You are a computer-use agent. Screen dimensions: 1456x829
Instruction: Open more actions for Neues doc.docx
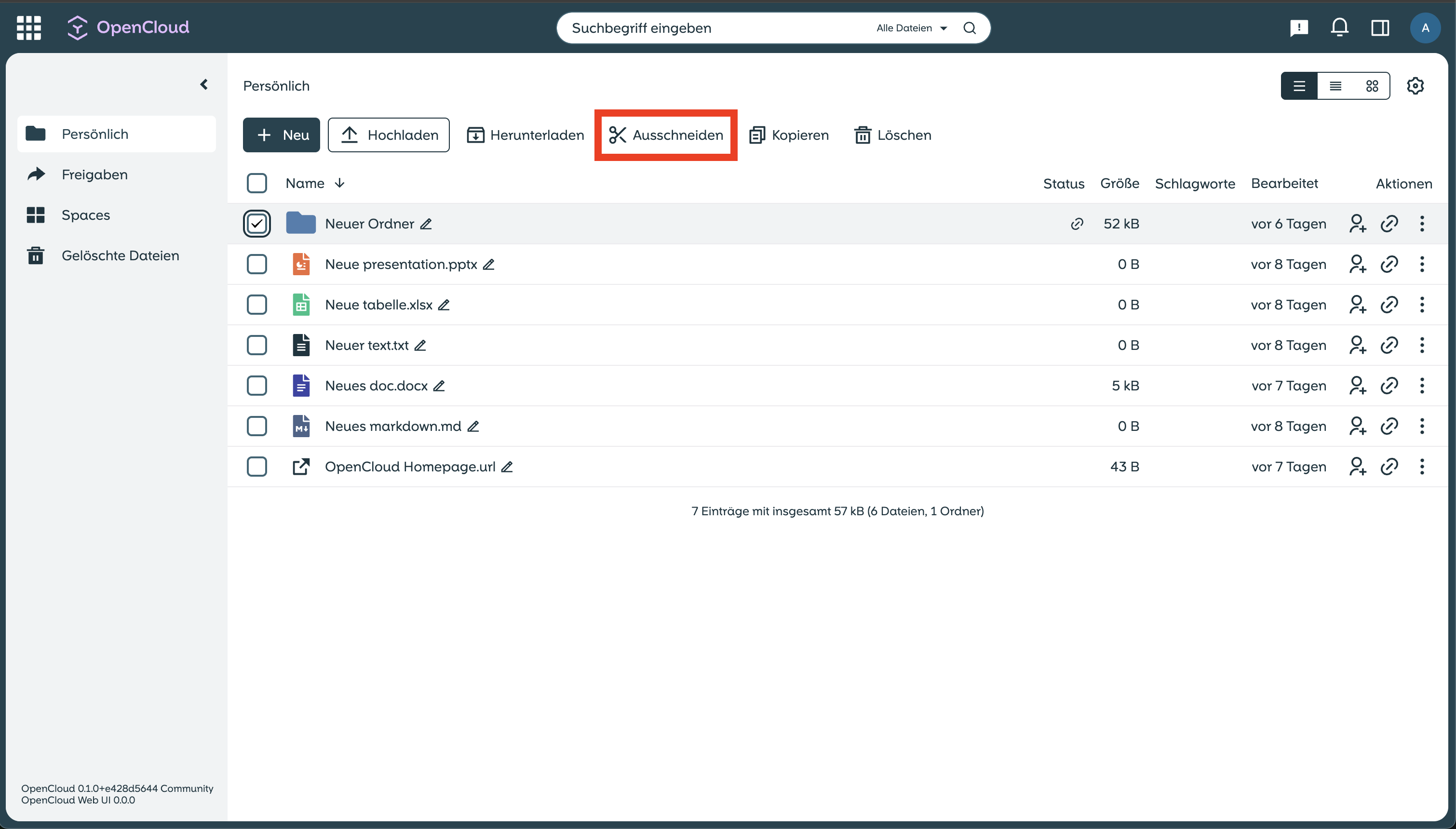click(1422, 386)
